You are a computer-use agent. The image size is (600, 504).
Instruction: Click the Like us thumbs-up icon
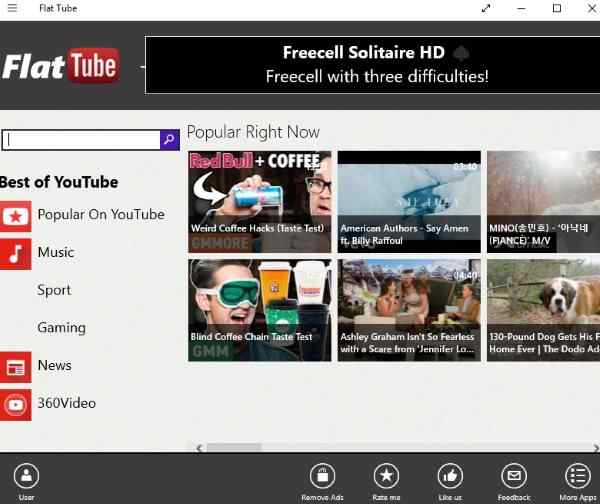pos(450,476)
